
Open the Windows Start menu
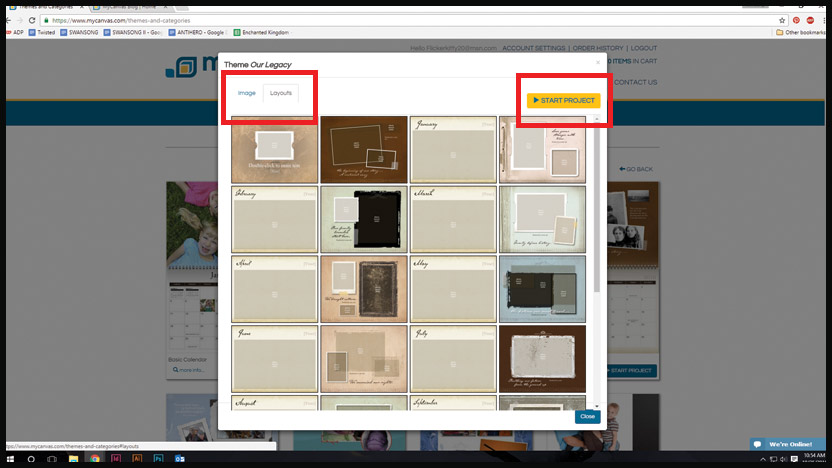[11, 458]
